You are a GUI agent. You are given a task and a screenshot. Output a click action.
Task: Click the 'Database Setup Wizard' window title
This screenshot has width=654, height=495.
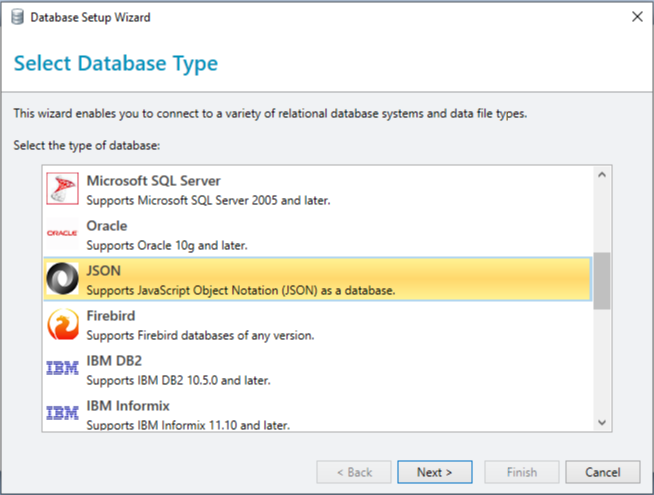pos(90,18)
